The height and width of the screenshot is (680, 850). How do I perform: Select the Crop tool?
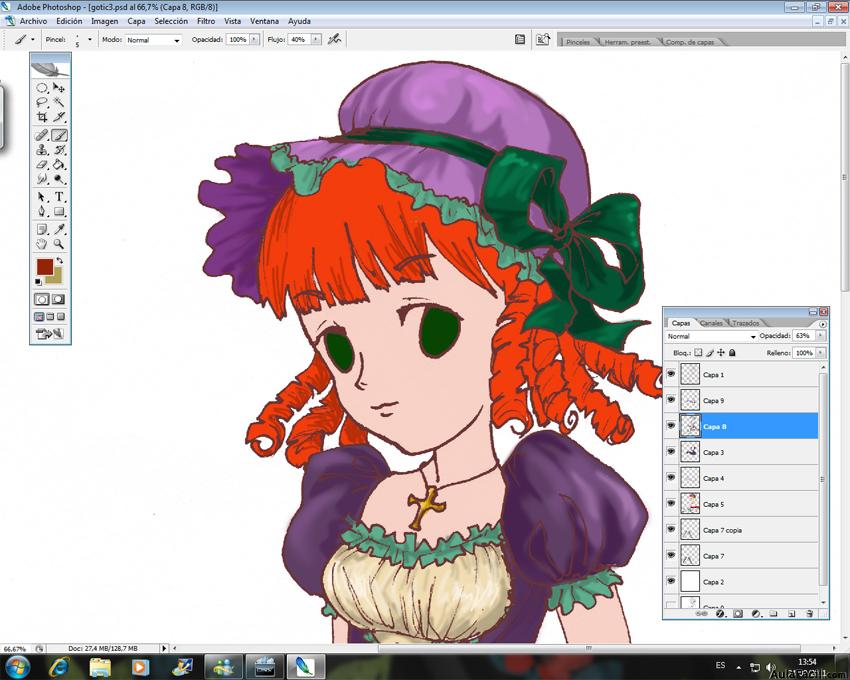tap(42, 117)
